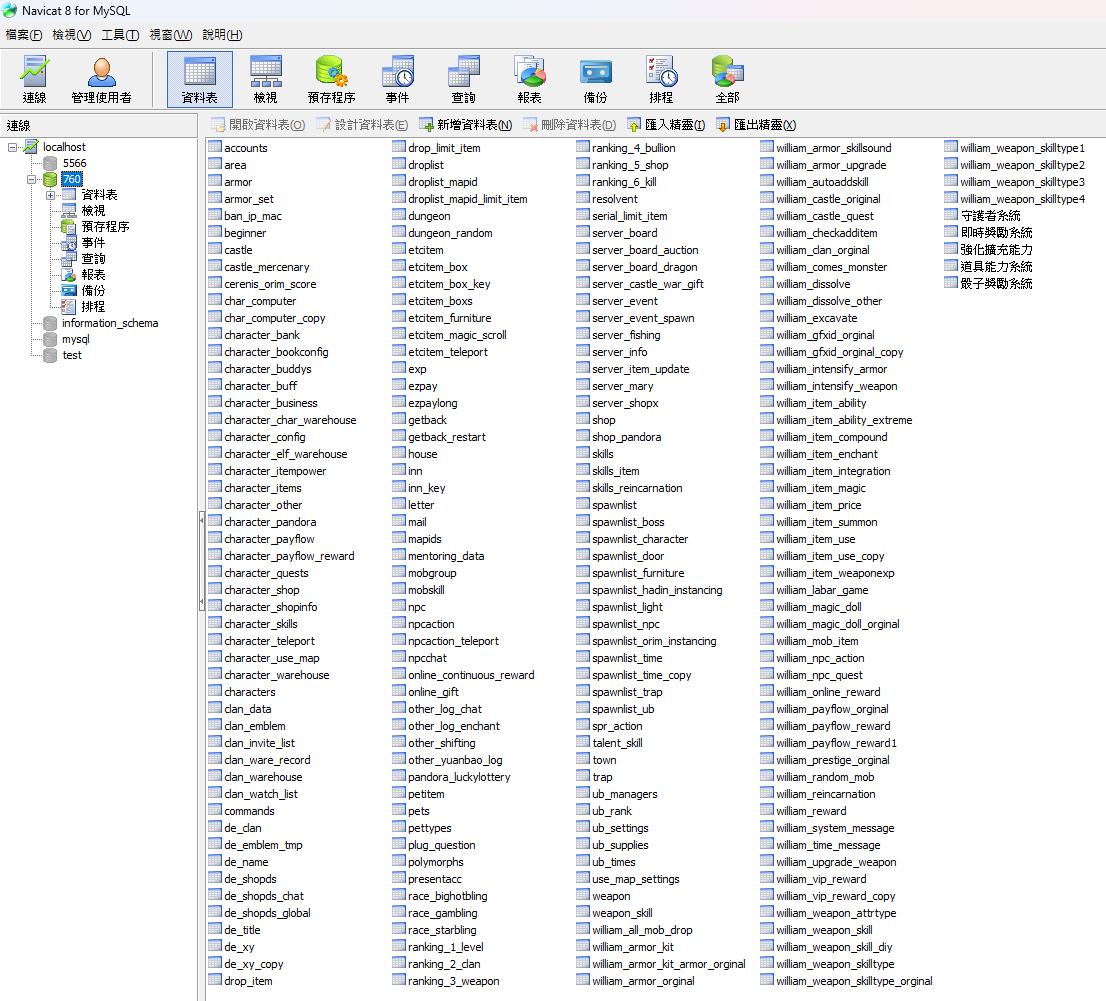1106x1001 pixels.
Task: Select the test database
Action: coord(72,355)
